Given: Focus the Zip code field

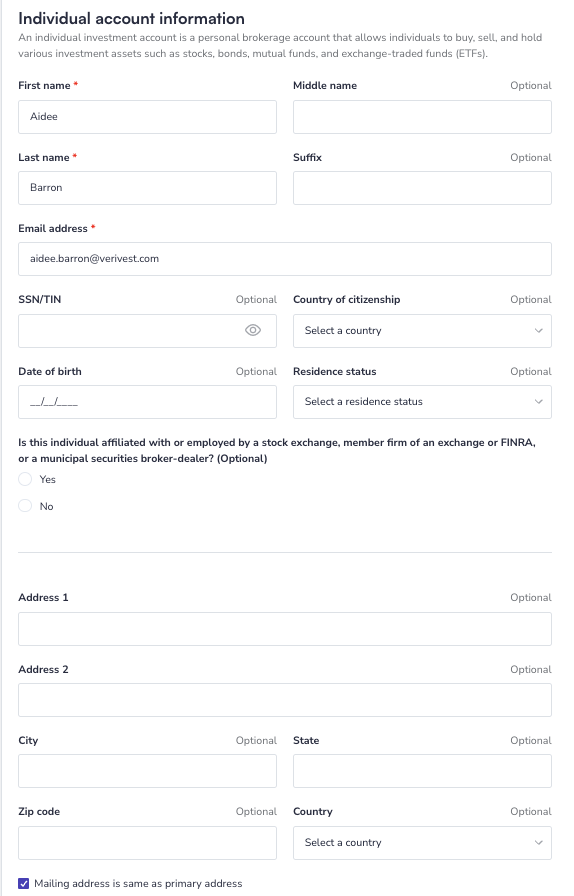Looking at the screenshot, I should [148, 843].
